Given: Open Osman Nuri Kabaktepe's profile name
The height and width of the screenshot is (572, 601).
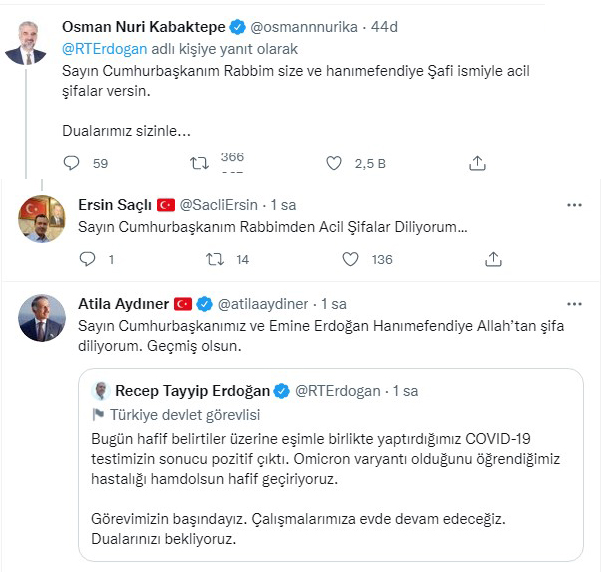Looking at the screenshot, I should 144,27.
